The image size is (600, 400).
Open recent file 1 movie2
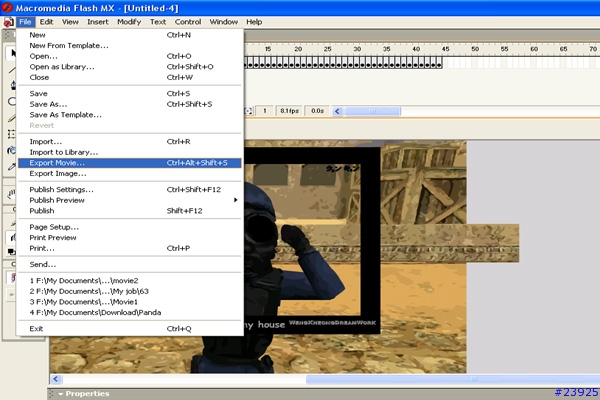(130, 281)
